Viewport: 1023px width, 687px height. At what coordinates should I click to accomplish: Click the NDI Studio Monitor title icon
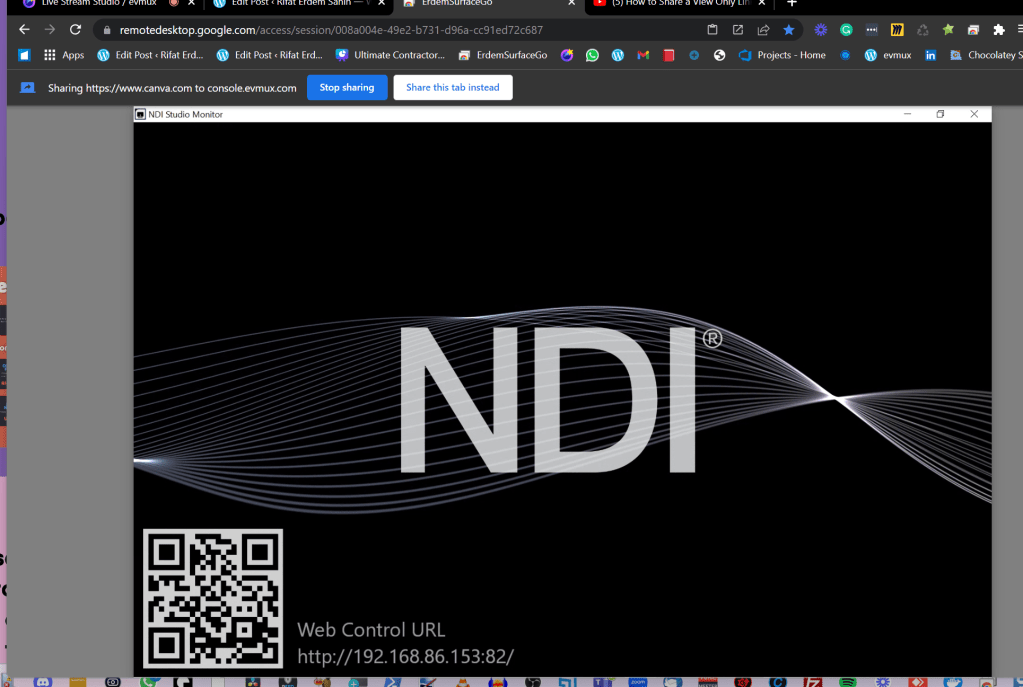click(x=140, y=114)
